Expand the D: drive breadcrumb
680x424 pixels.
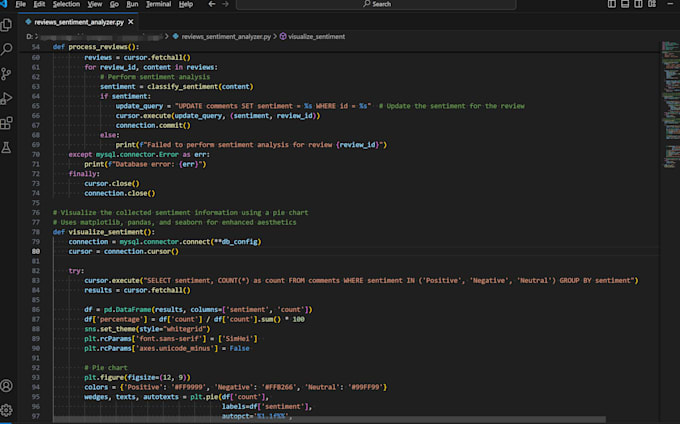29,36
